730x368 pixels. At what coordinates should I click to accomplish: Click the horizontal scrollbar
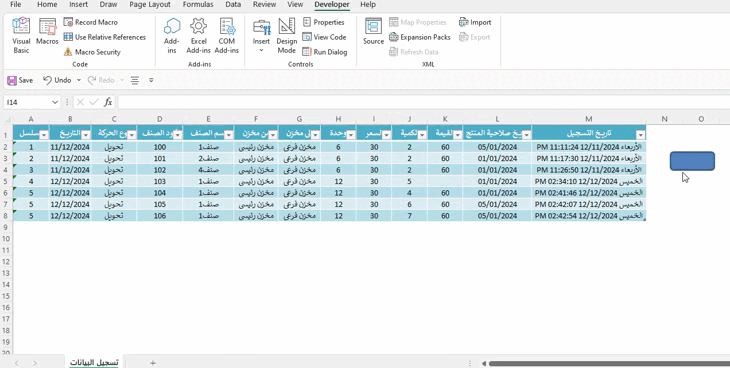609,363
